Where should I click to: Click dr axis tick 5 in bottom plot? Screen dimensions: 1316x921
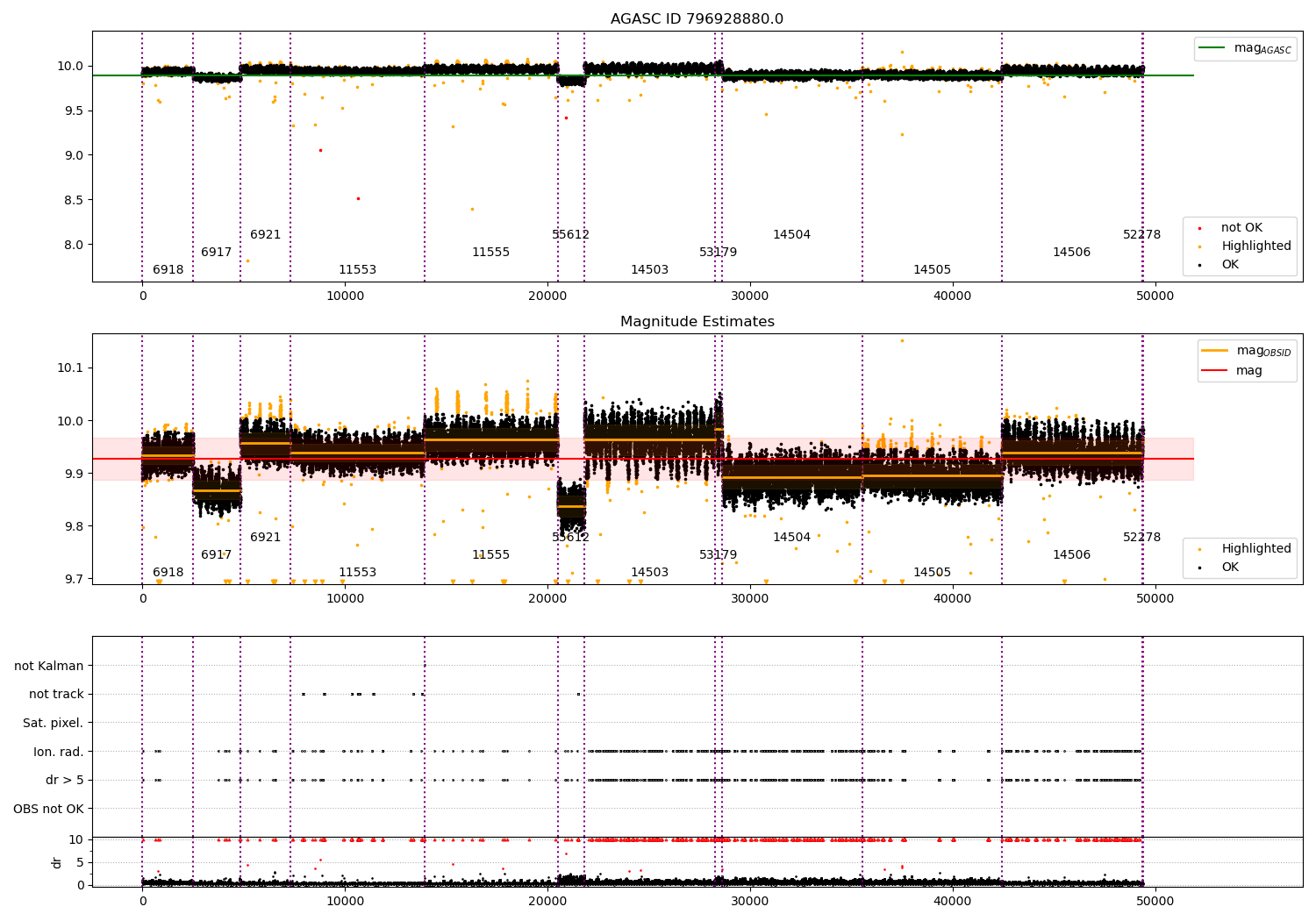81,862
